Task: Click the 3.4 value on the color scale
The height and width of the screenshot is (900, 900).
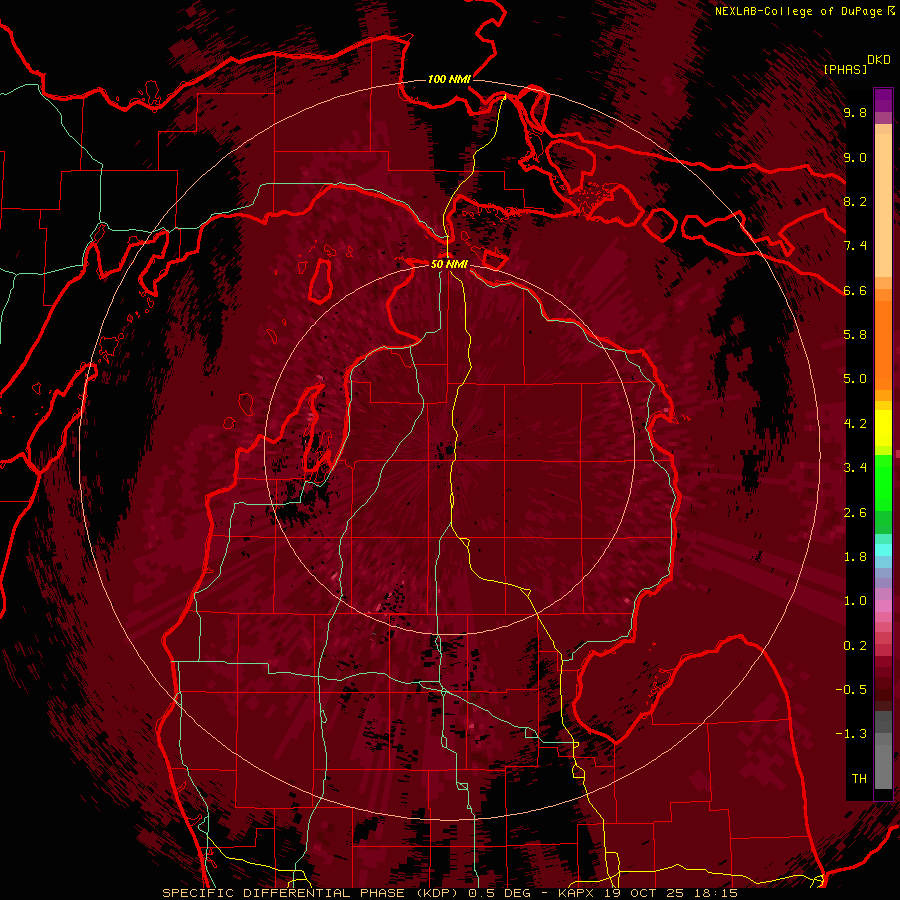Action: (855, 468)
